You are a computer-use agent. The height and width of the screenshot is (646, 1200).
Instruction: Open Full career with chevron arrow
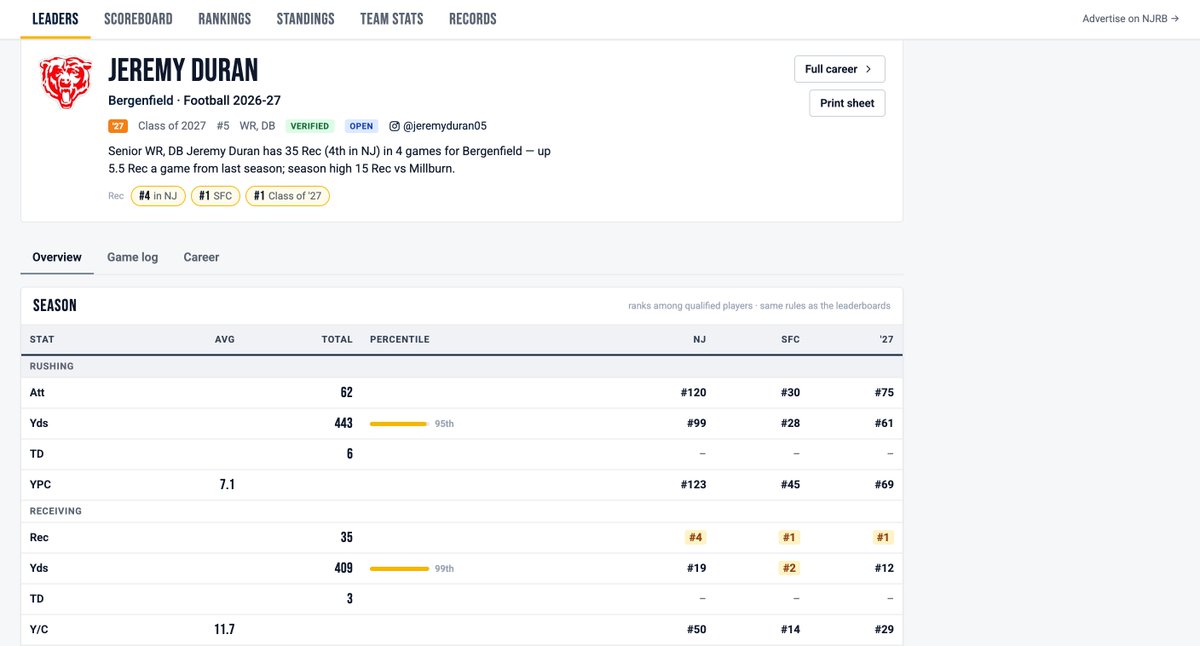(x=839, y=69)
